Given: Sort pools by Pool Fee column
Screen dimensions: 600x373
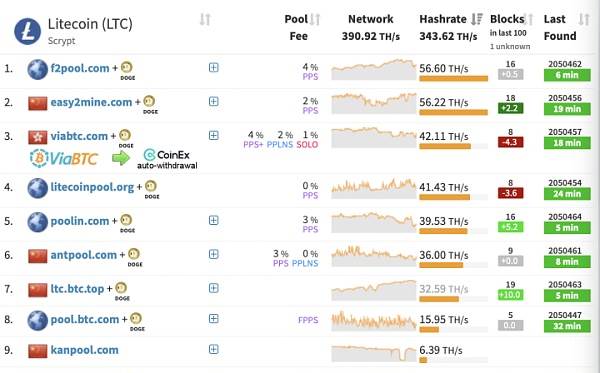Looking at the screenshot, I should [x=315, y=19].
